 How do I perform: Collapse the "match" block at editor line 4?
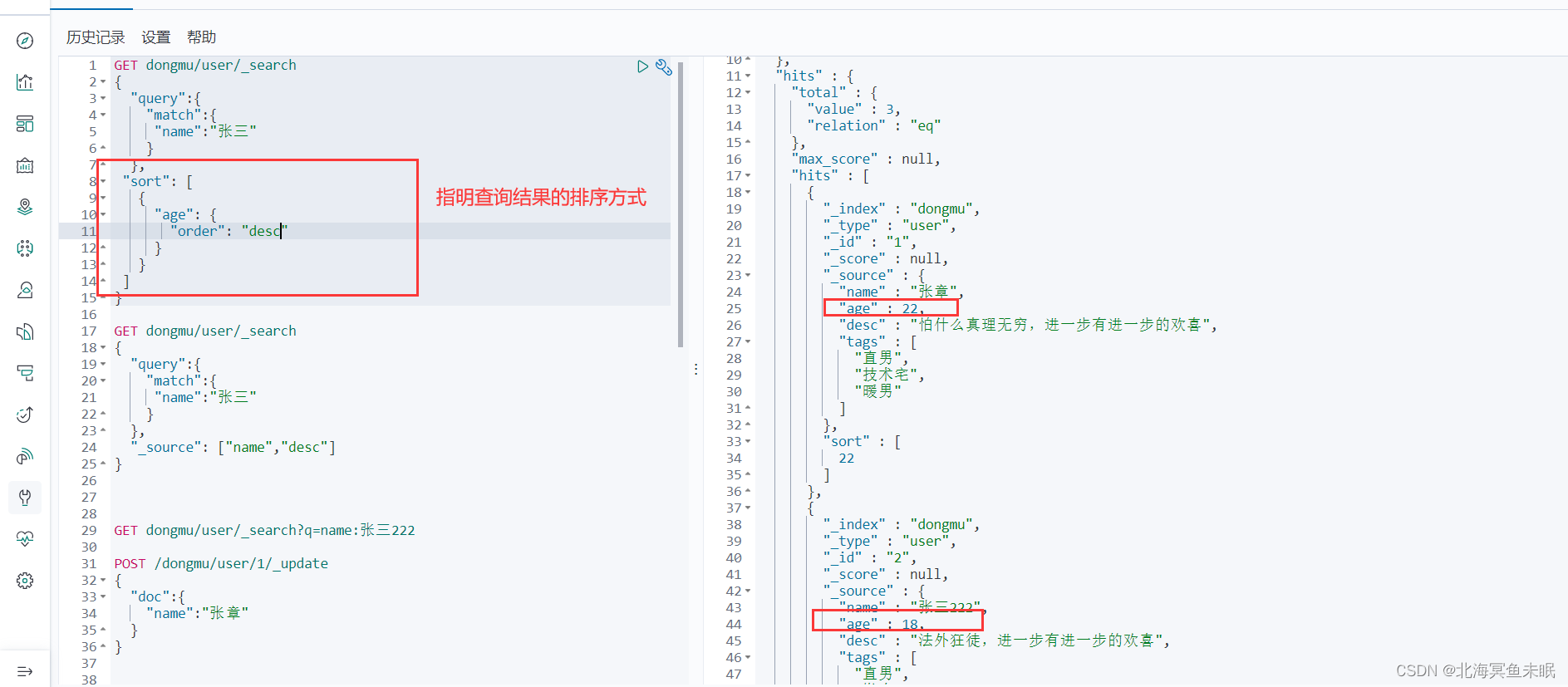tap(103, 115)
